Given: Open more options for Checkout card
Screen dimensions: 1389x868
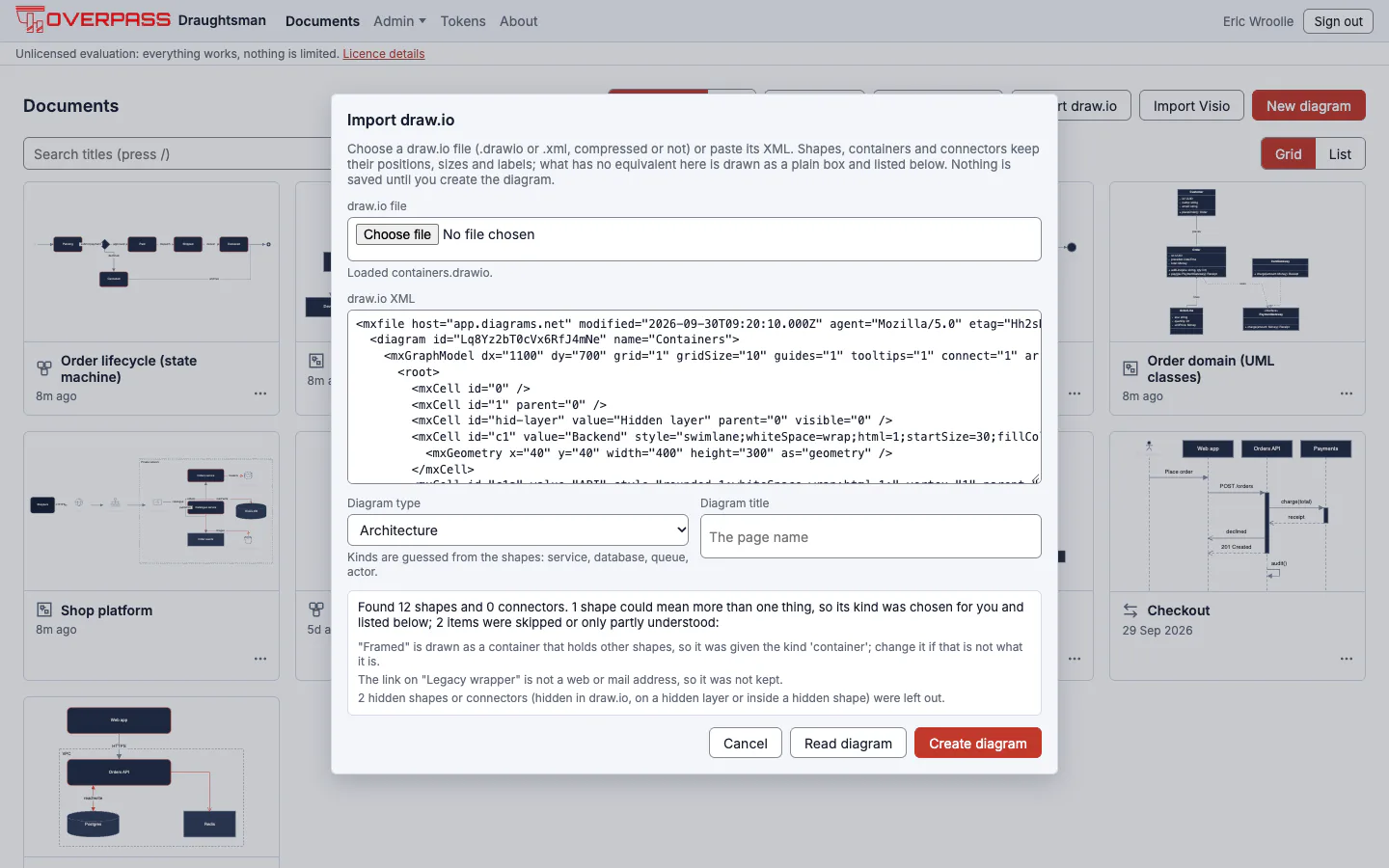Looking at the screenshot, I should click(1347, 659).
